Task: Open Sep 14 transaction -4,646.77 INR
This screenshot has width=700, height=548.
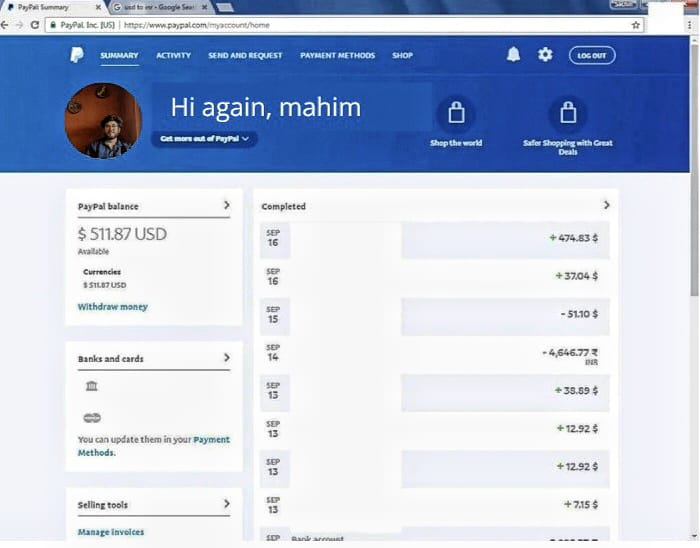Action: tap(435, 355)
